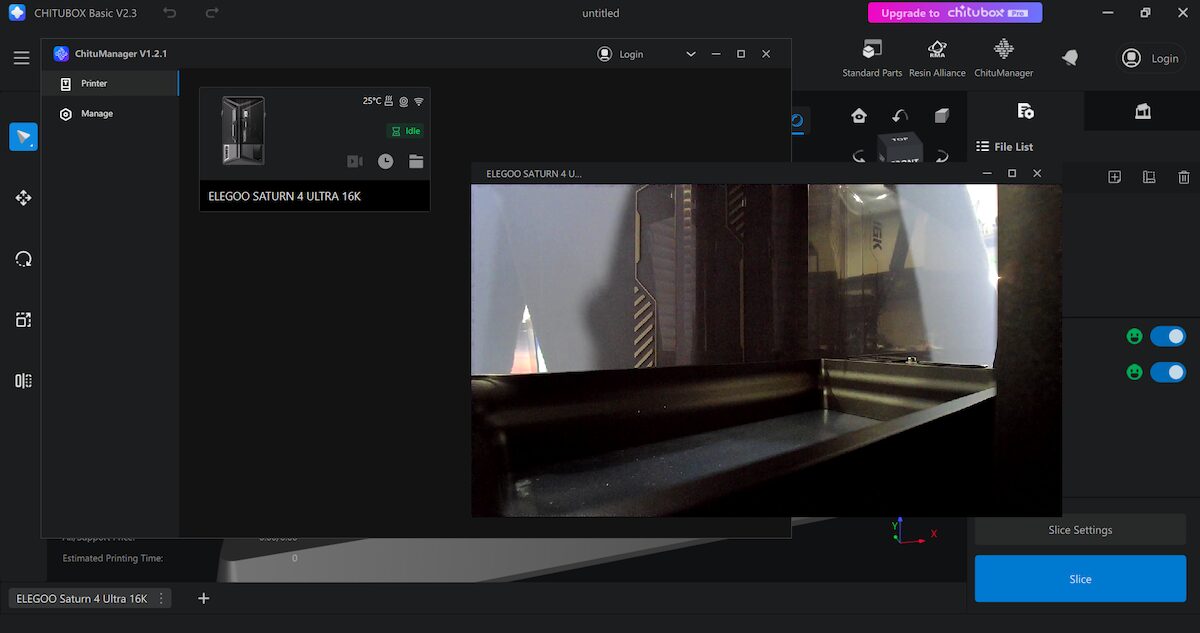This screenshot has width=1200, height=633.
Task: Maximize the ELEGOO SATURN camera window
Action: [1012, 173]
